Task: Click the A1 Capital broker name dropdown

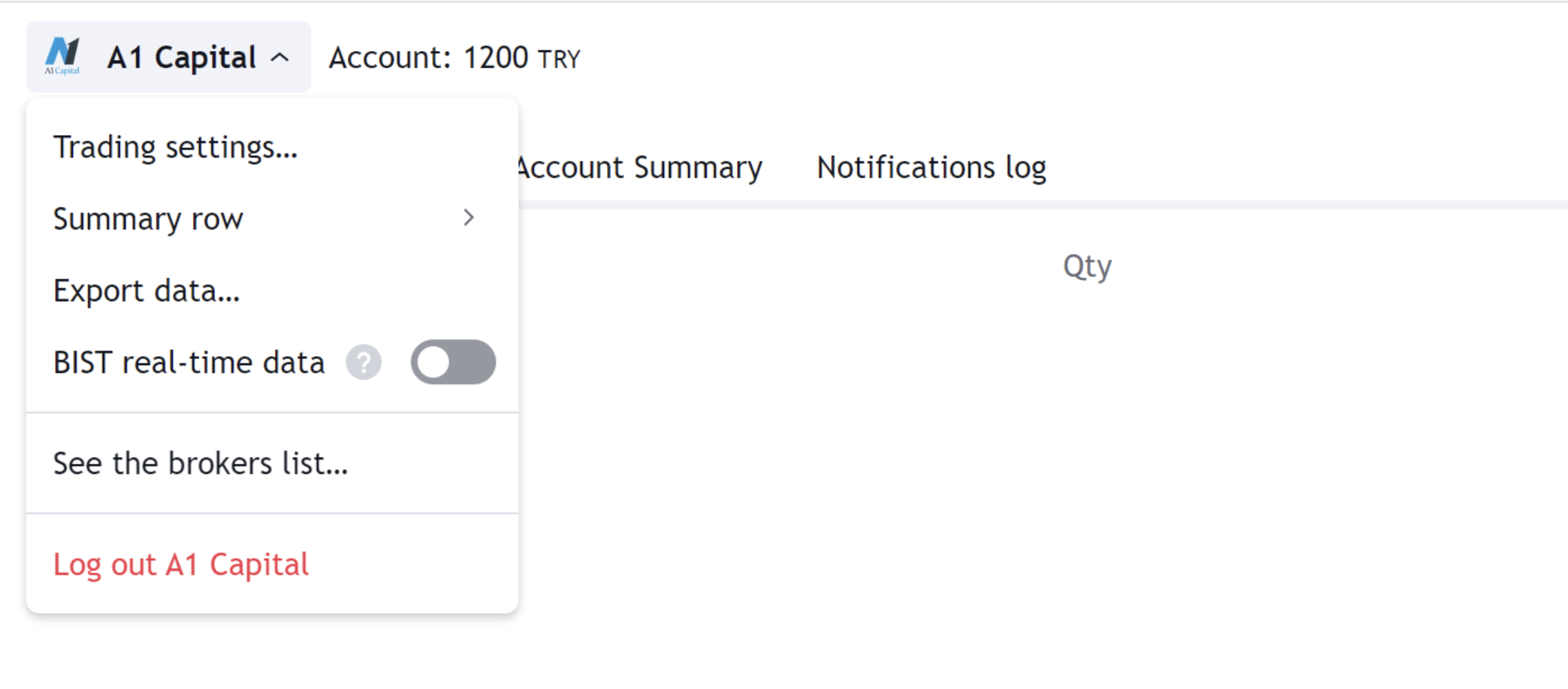Action: 182,58
